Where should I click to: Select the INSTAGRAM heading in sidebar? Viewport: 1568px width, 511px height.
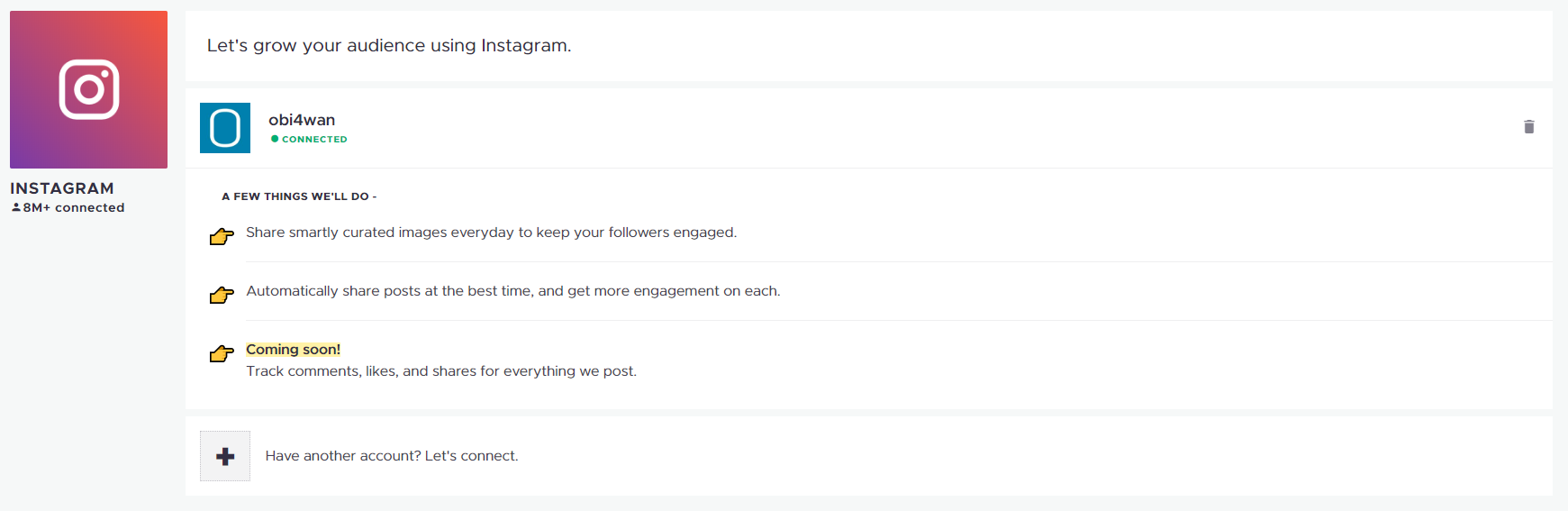point(62,188)
